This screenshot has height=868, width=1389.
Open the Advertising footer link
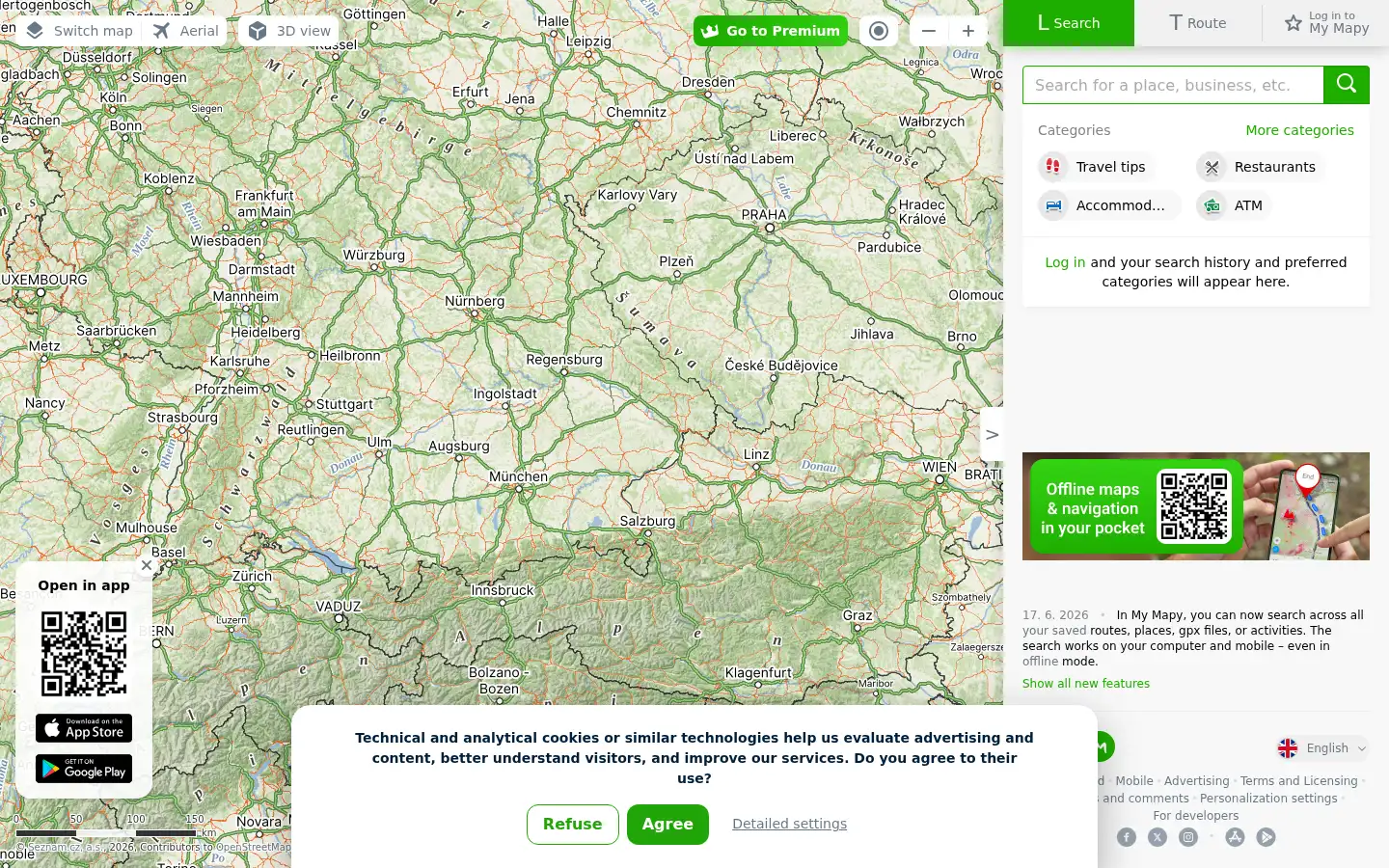click(1196, 781)
